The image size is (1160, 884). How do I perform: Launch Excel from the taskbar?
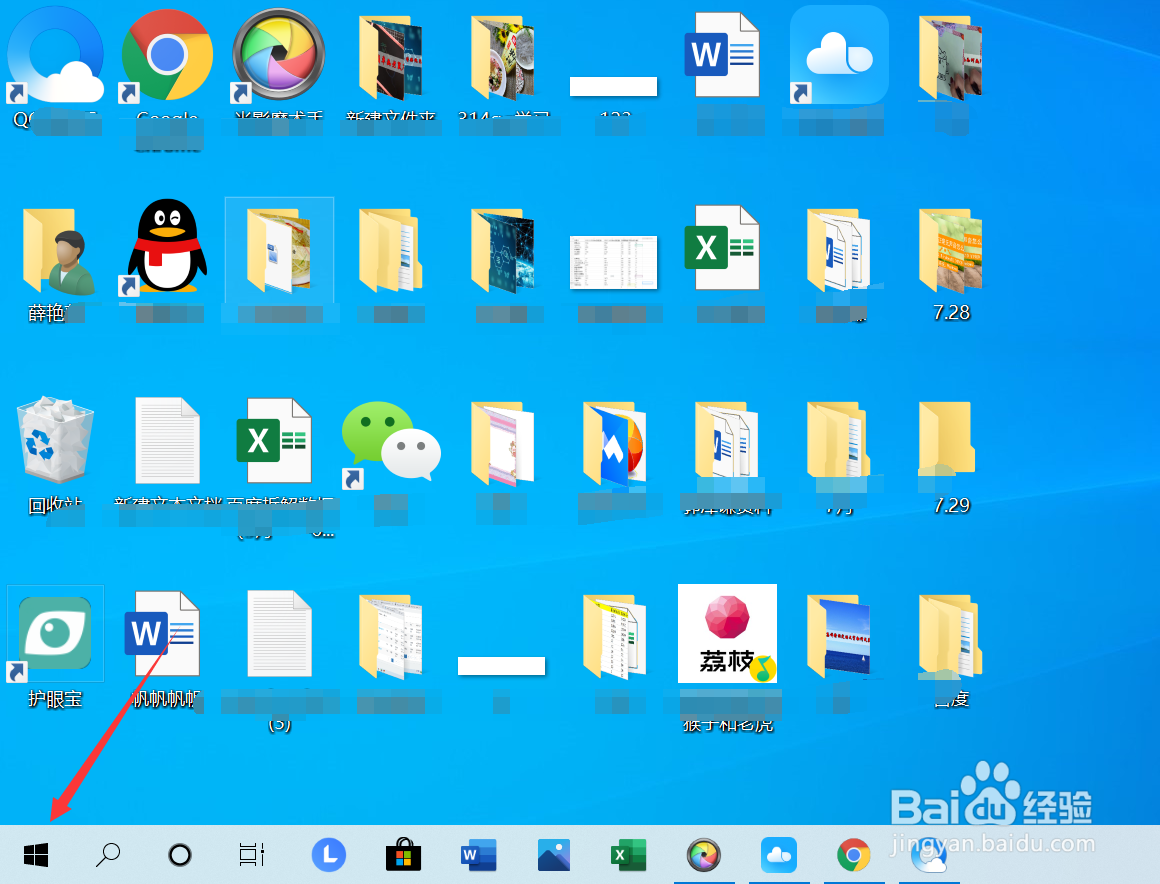[628, 855]
